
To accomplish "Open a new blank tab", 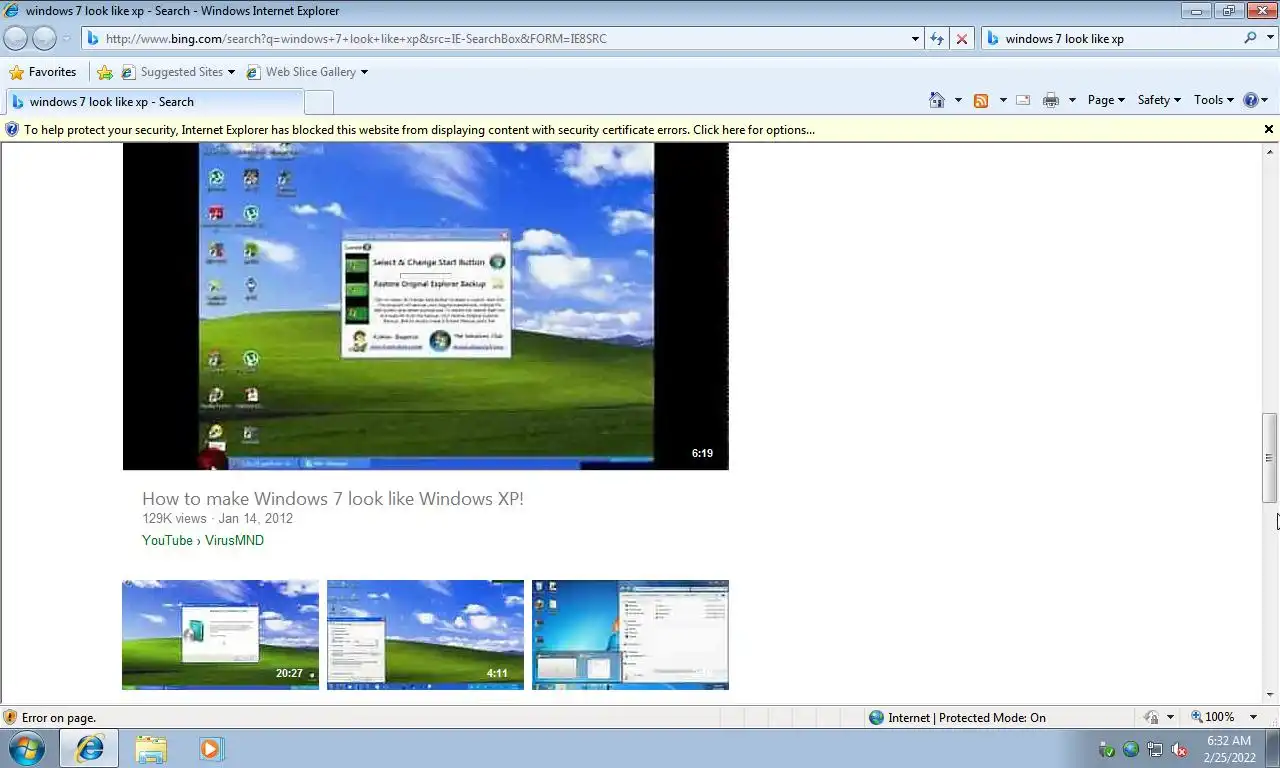I will (319, 102).
